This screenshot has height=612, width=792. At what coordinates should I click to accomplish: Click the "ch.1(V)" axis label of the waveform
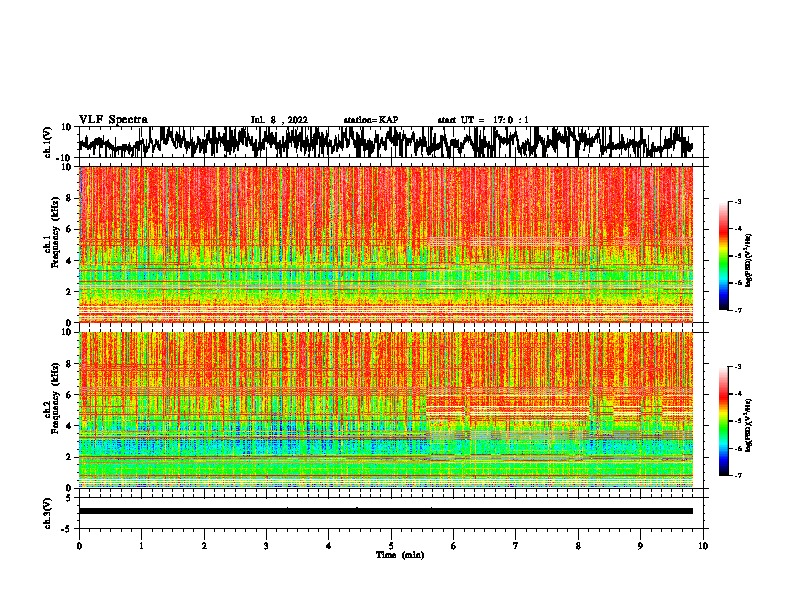(48, 142)
